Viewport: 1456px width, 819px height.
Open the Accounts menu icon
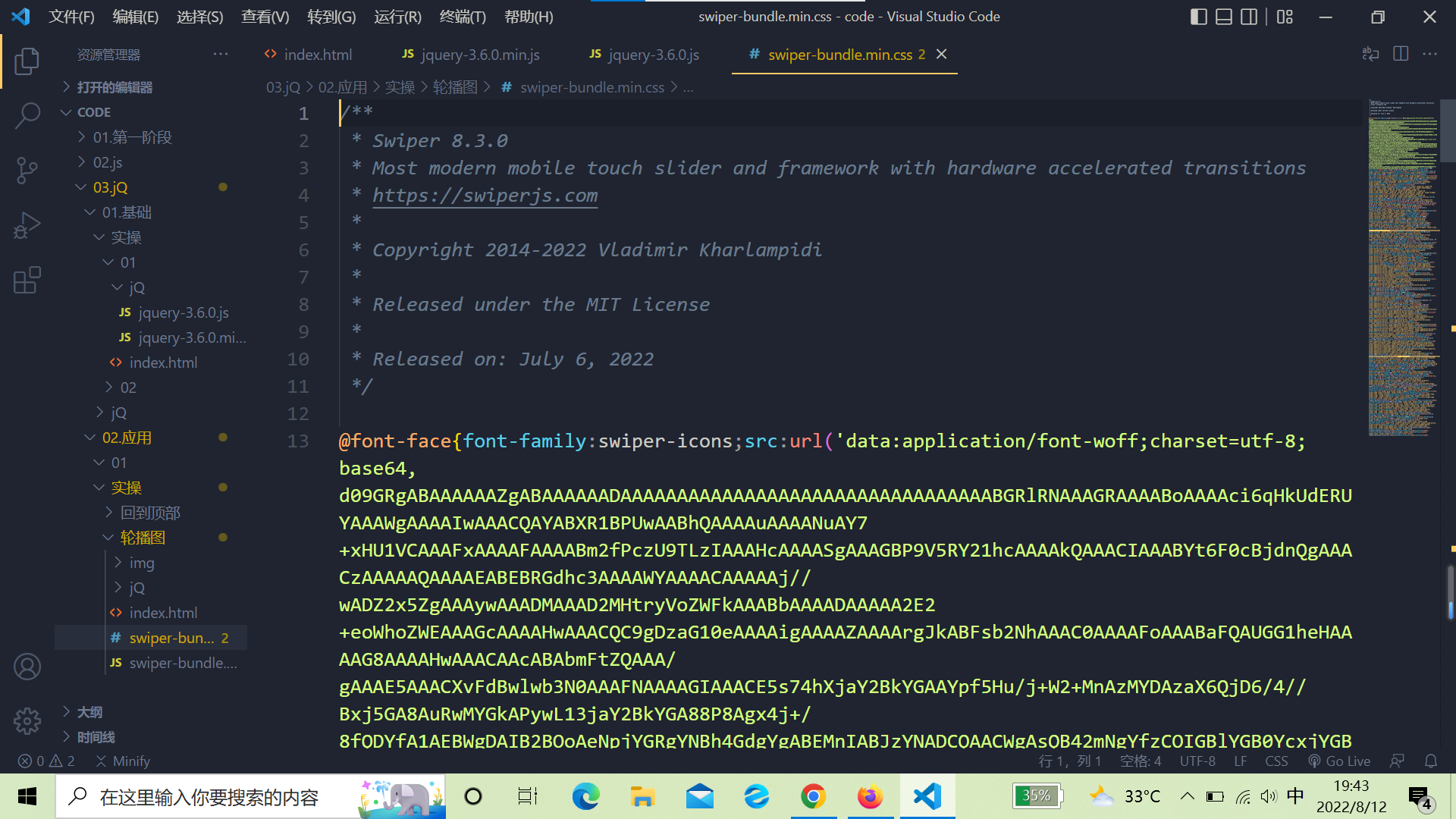(27, 667)
